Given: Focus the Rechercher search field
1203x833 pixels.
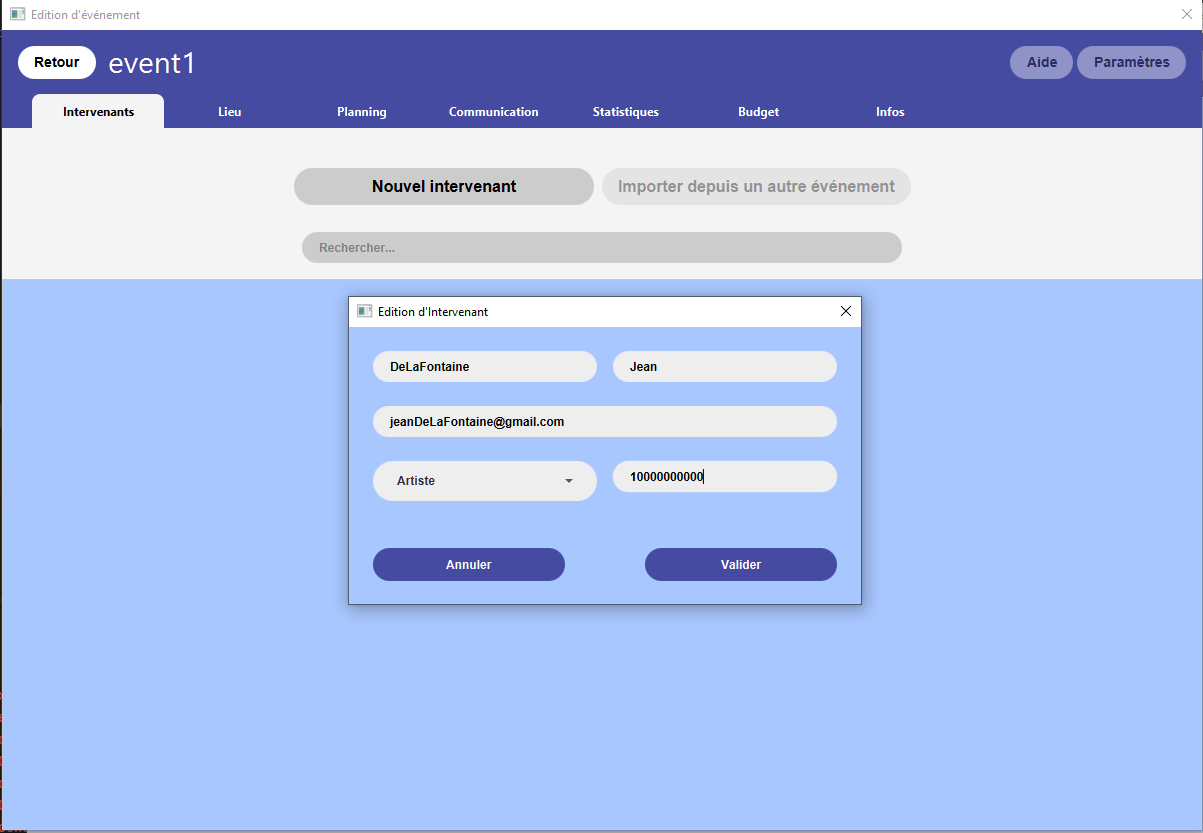Looking at the screenshot, I should (x=602, y=247).
